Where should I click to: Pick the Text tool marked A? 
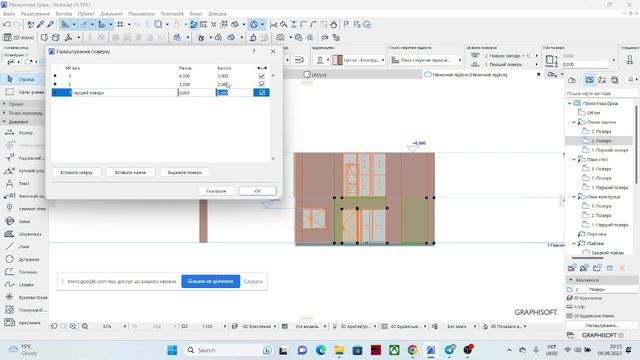click(22, 183)
